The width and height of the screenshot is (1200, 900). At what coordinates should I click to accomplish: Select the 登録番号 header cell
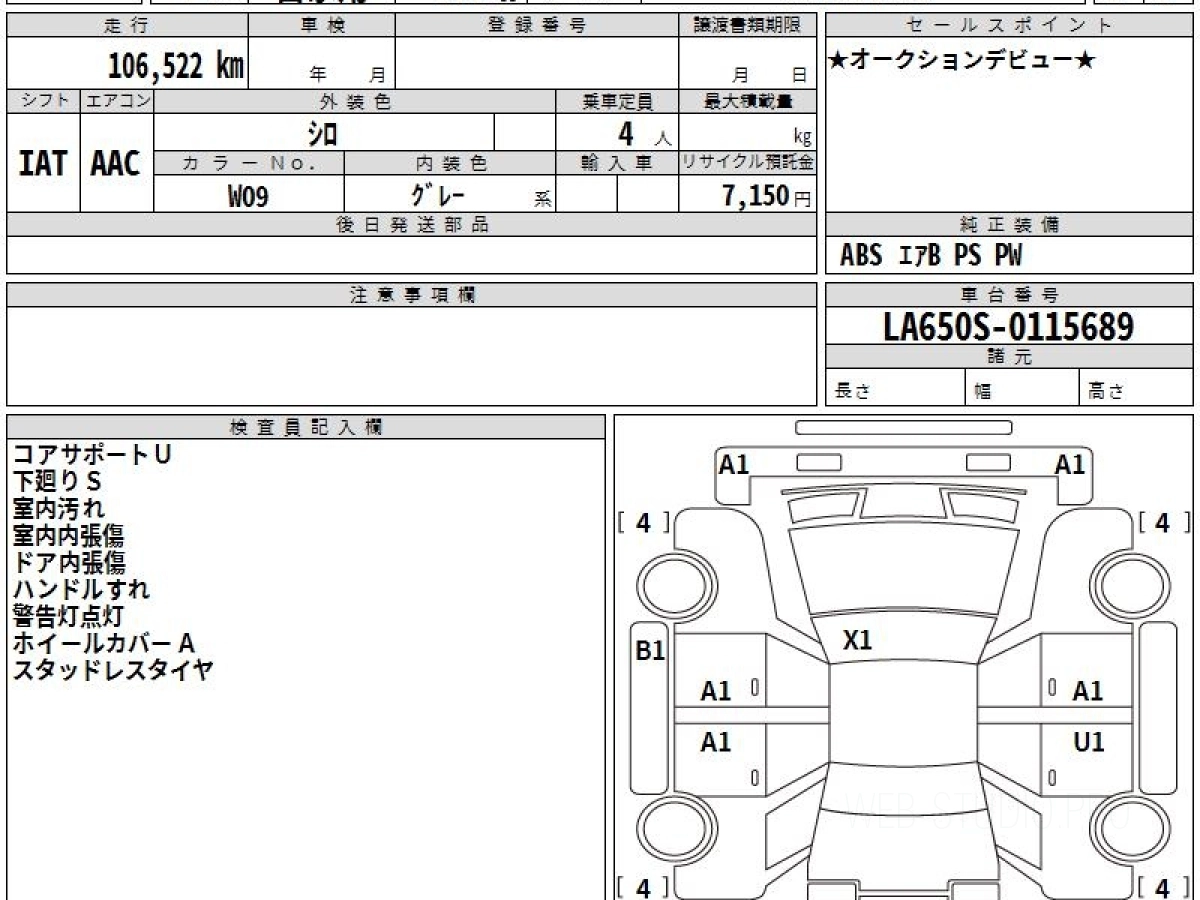click(537, 26)
